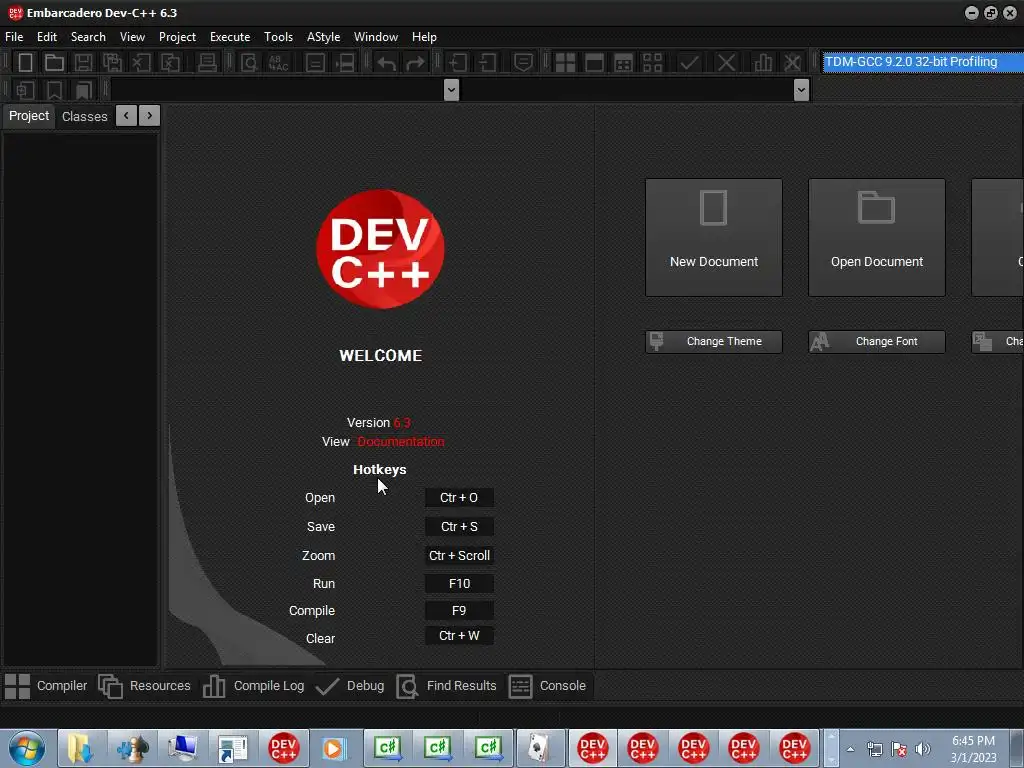This screenshot has width=1024, height=768.
Task: Click the Compiler tab grid icon
Action: (18, 686)
